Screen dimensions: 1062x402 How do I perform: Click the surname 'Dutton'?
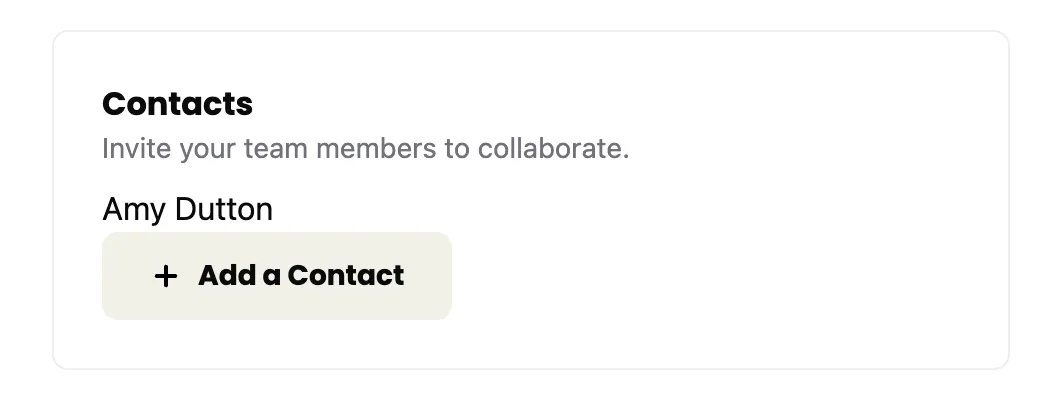223,209
